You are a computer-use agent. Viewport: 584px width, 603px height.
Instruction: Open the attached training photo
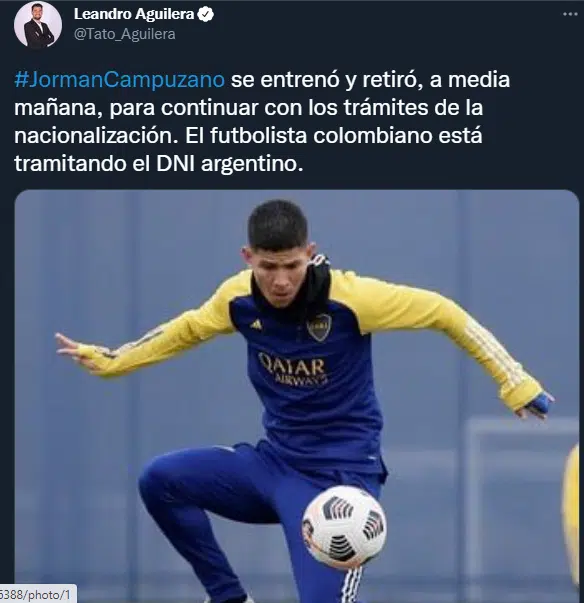tap(297, 396)
